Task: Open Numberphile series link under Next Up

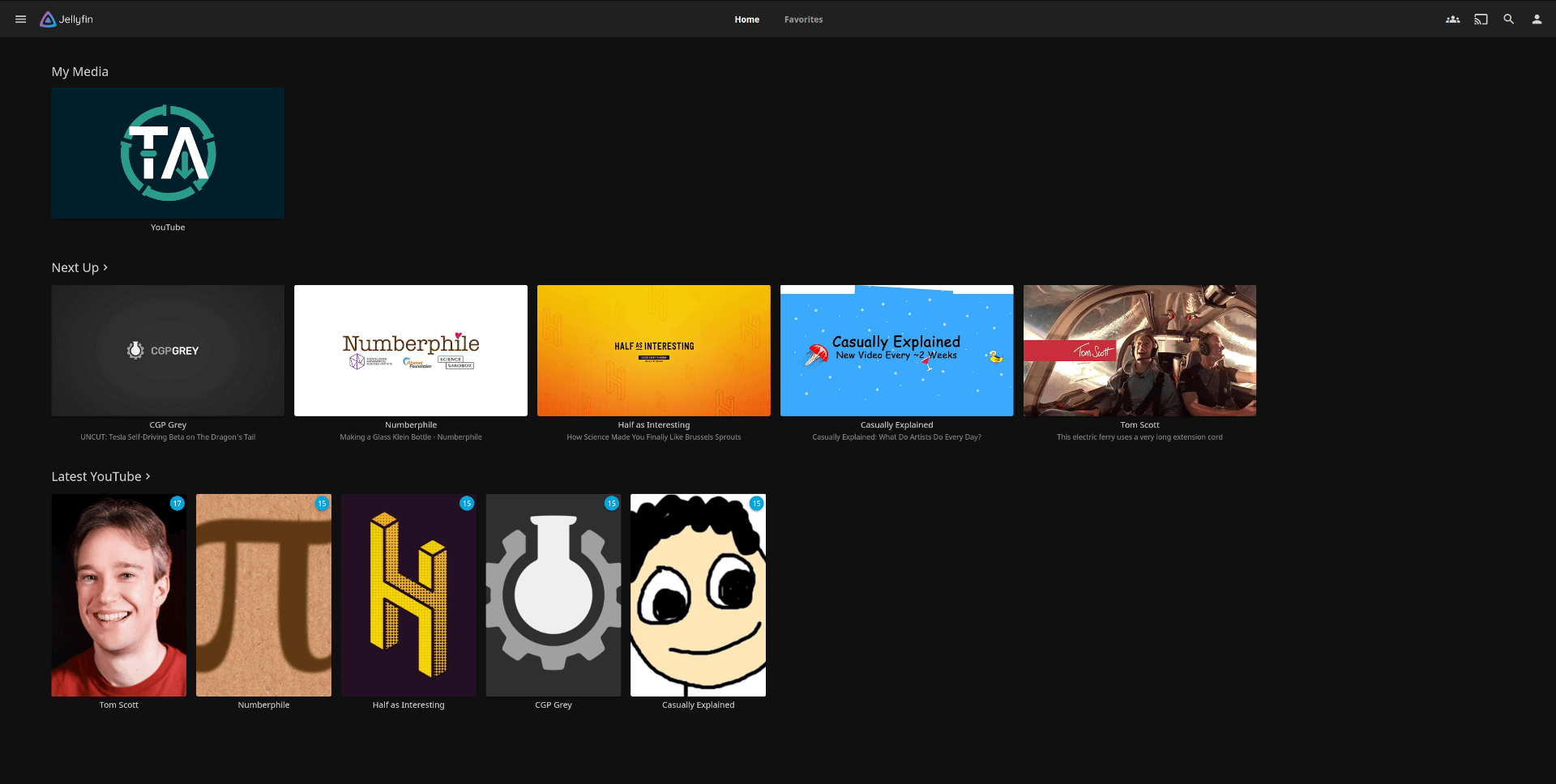Action: (411, 425)
